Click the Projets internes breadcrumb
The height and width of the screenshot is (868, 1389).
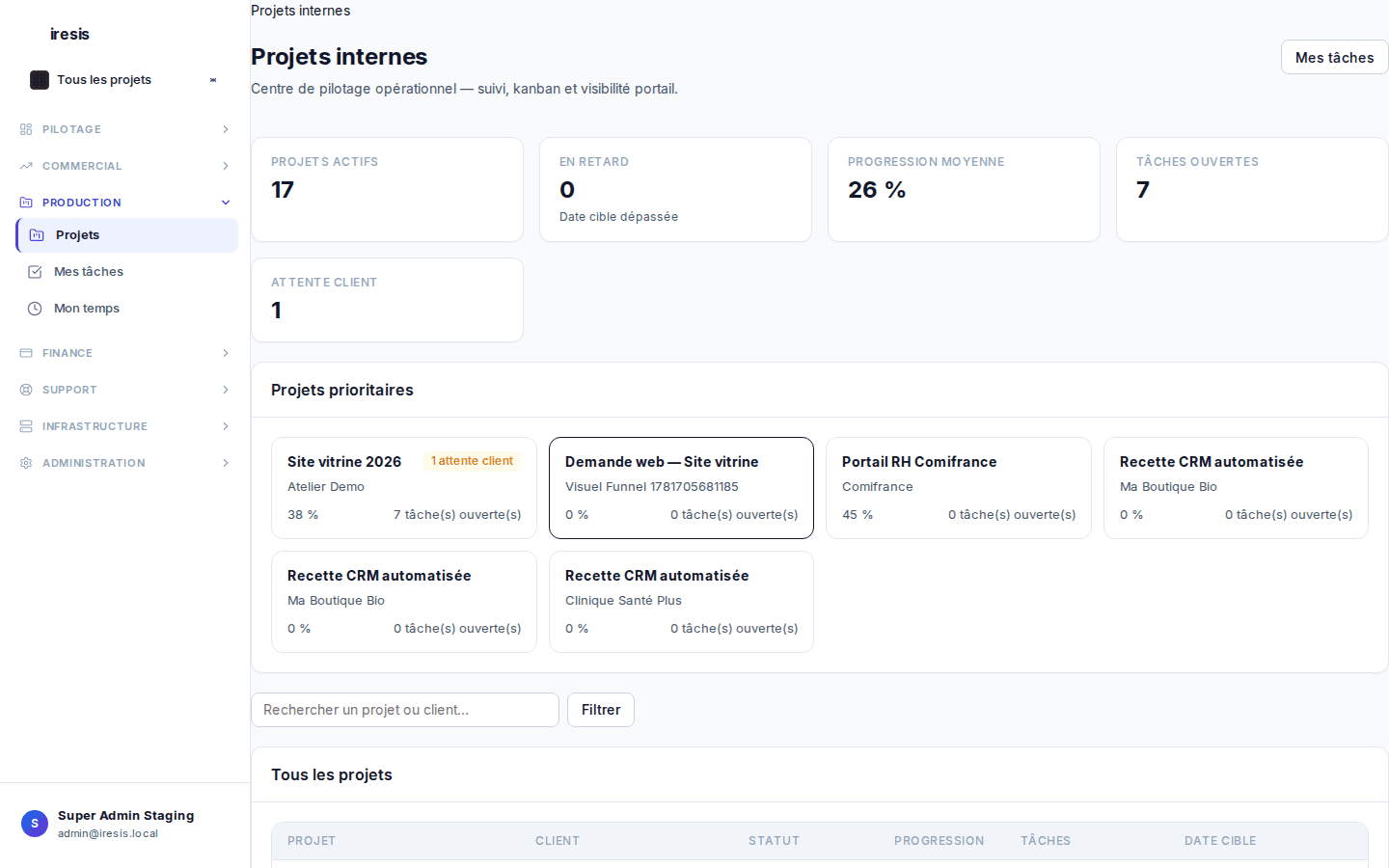tap(300, 11)
